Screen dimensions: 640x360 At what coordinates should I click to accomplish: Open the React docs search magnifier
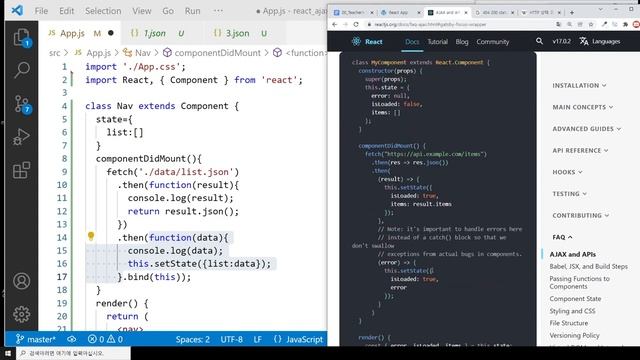[x=539, y=41]
